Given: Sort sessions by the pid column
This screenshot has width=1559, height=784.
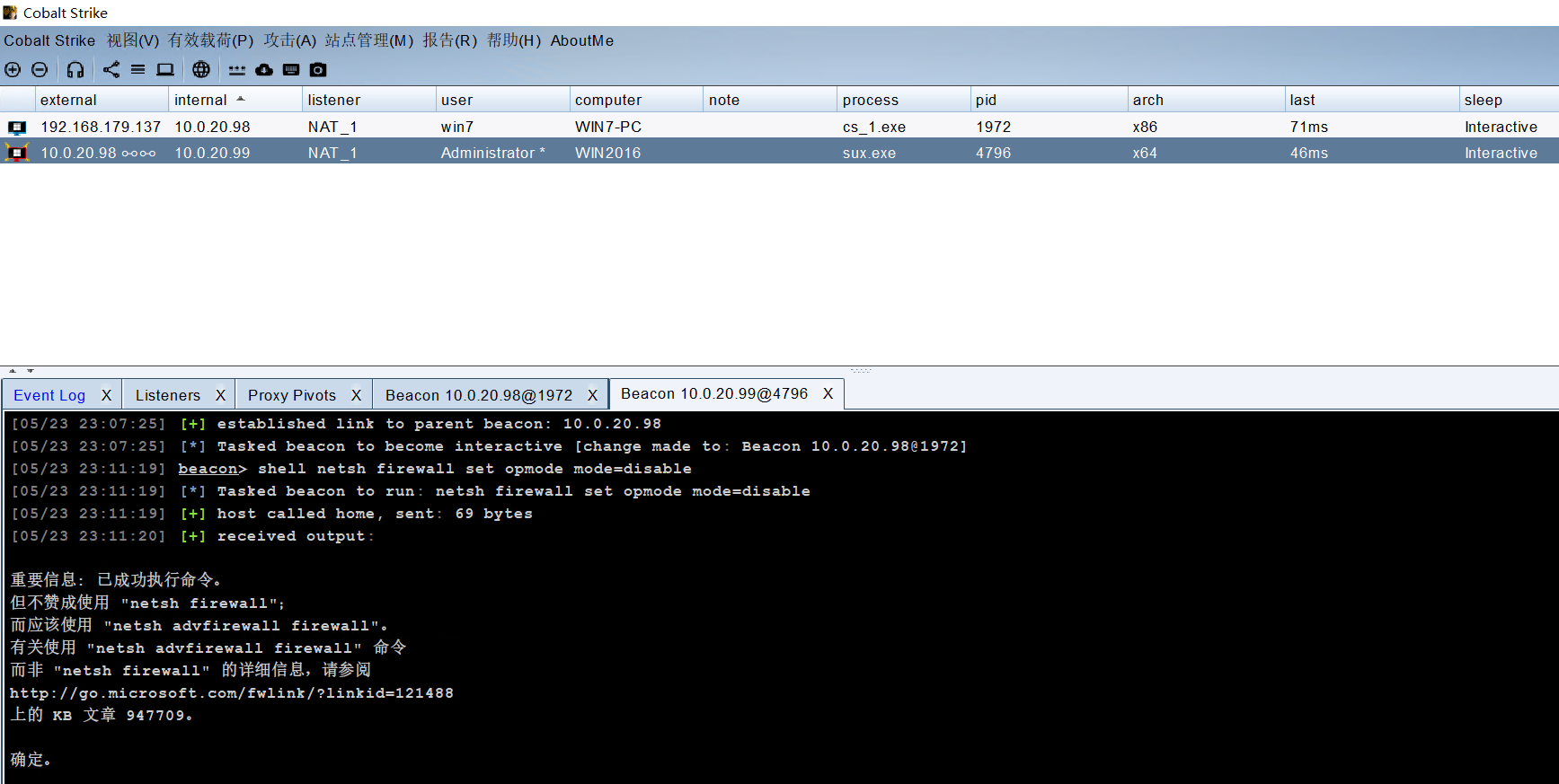Looking at the screenshot, I should pos(1049,100).
